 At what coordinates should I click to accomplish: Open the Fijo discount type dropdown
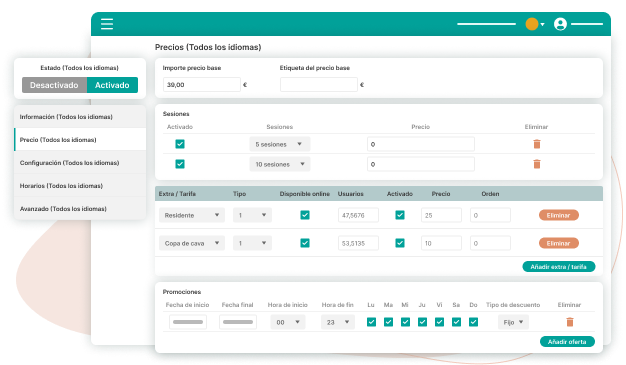coord(513,322)
